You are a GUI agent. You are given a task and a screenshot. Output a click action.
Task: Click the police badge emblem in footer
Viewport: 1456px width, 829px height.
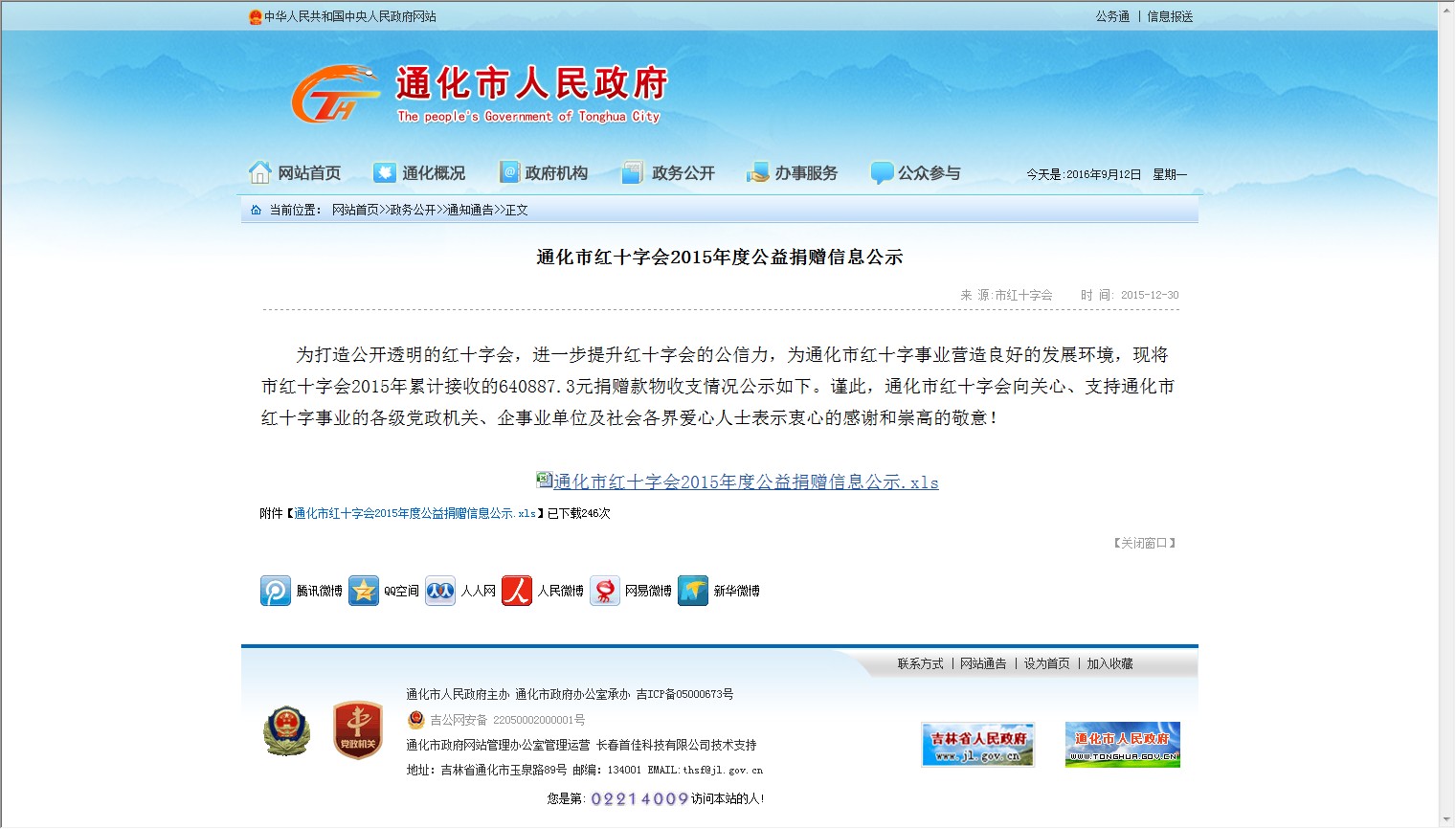tap(286, 731)
